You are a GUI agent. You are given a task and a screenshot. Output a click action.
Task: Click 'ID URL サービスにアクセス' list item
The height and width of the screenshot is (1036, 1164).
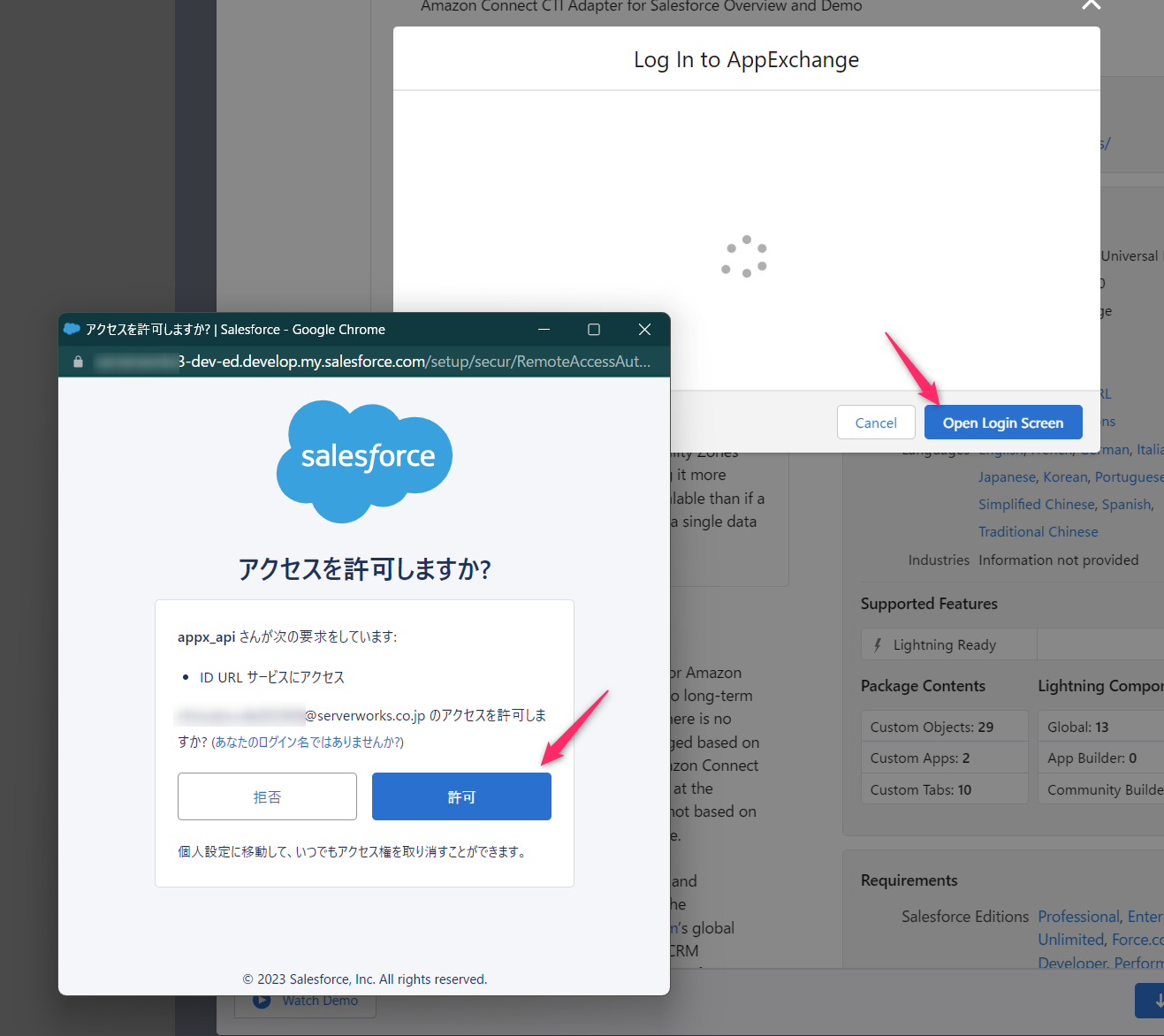pos(272,677)
